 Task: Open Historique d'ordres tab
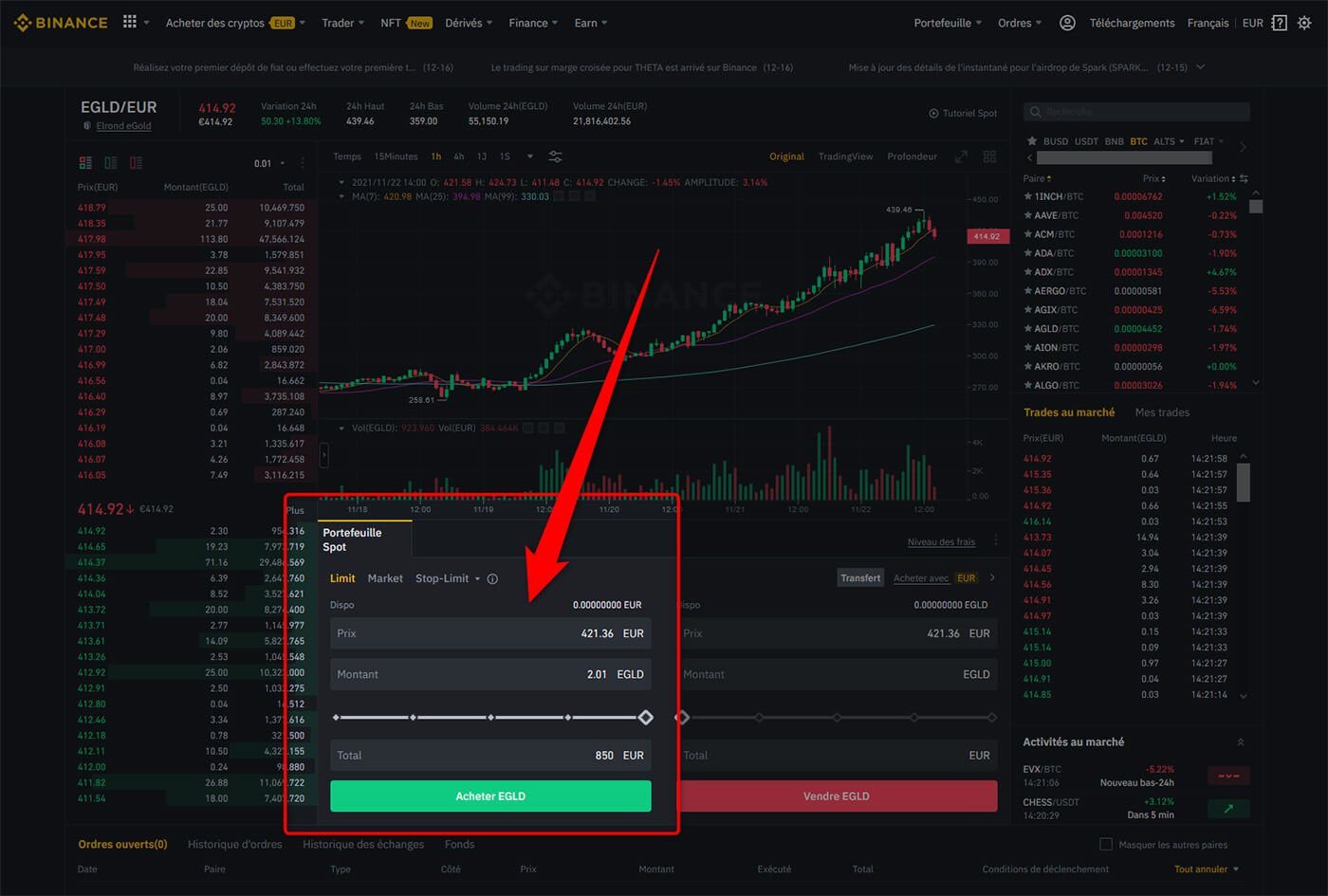(x=234, y=844)
